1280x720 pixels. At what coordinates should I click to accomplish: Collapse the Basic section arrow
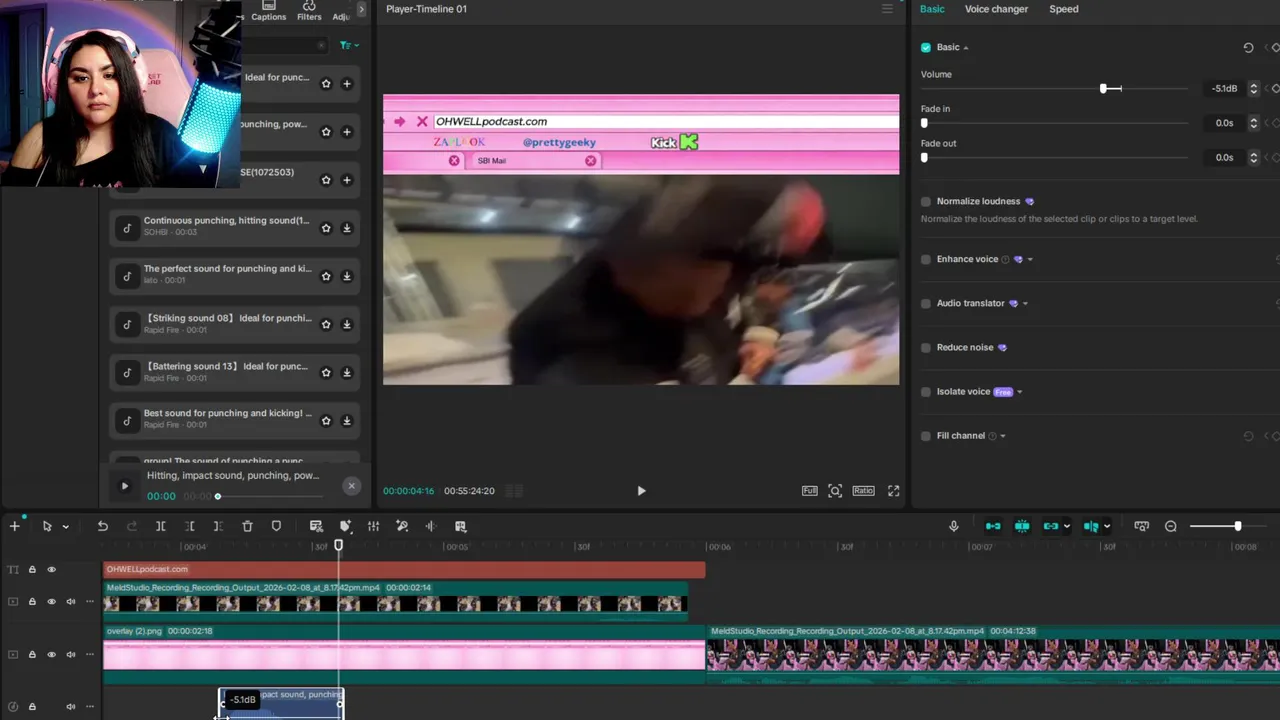coord(966,48)
